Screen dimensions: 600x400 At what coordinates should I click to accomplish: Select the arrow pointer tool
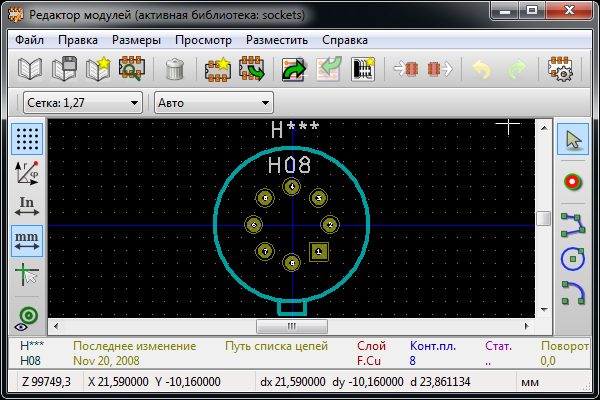click(572, 139)
